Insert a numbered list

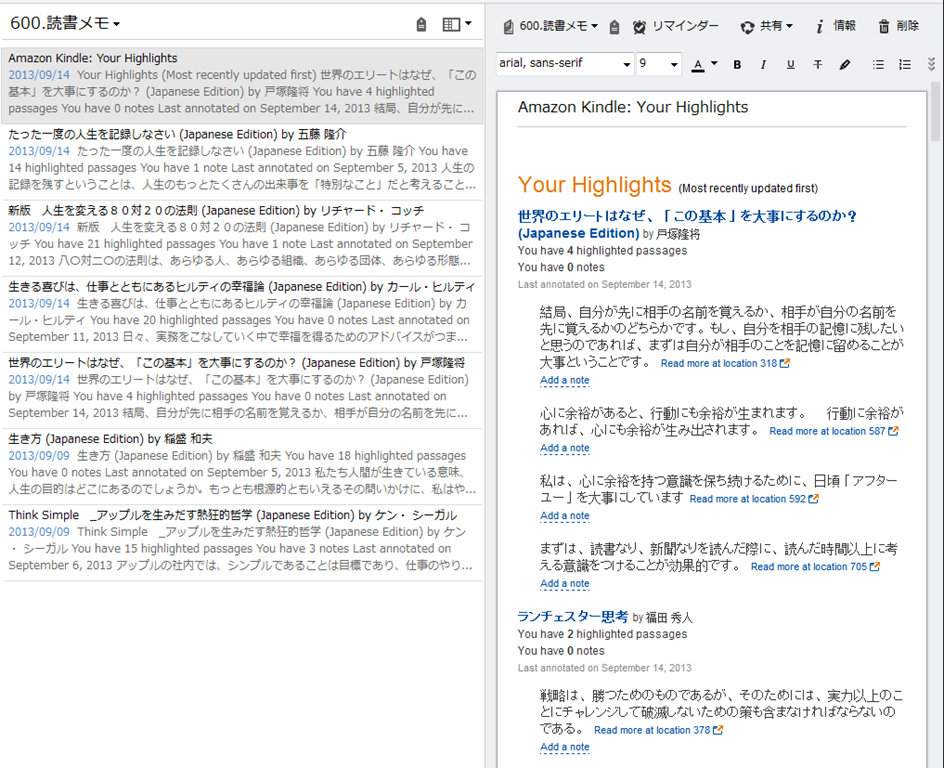click(905, 64)
